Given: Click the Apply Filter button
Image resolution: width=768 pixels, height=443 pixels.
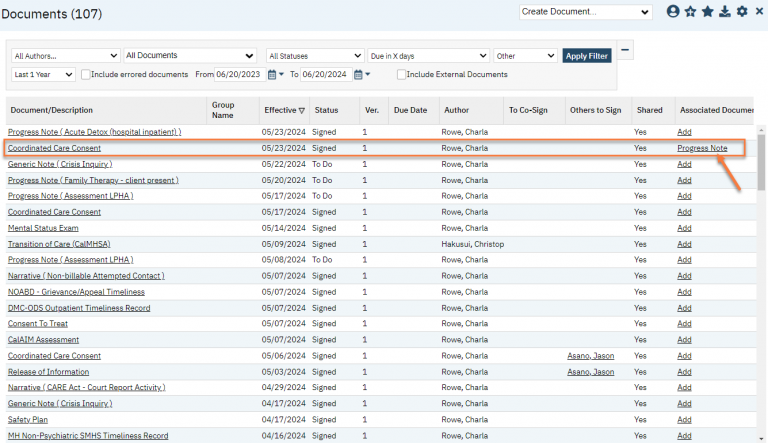Looking at the screenshot, I should tap(588, 56).
